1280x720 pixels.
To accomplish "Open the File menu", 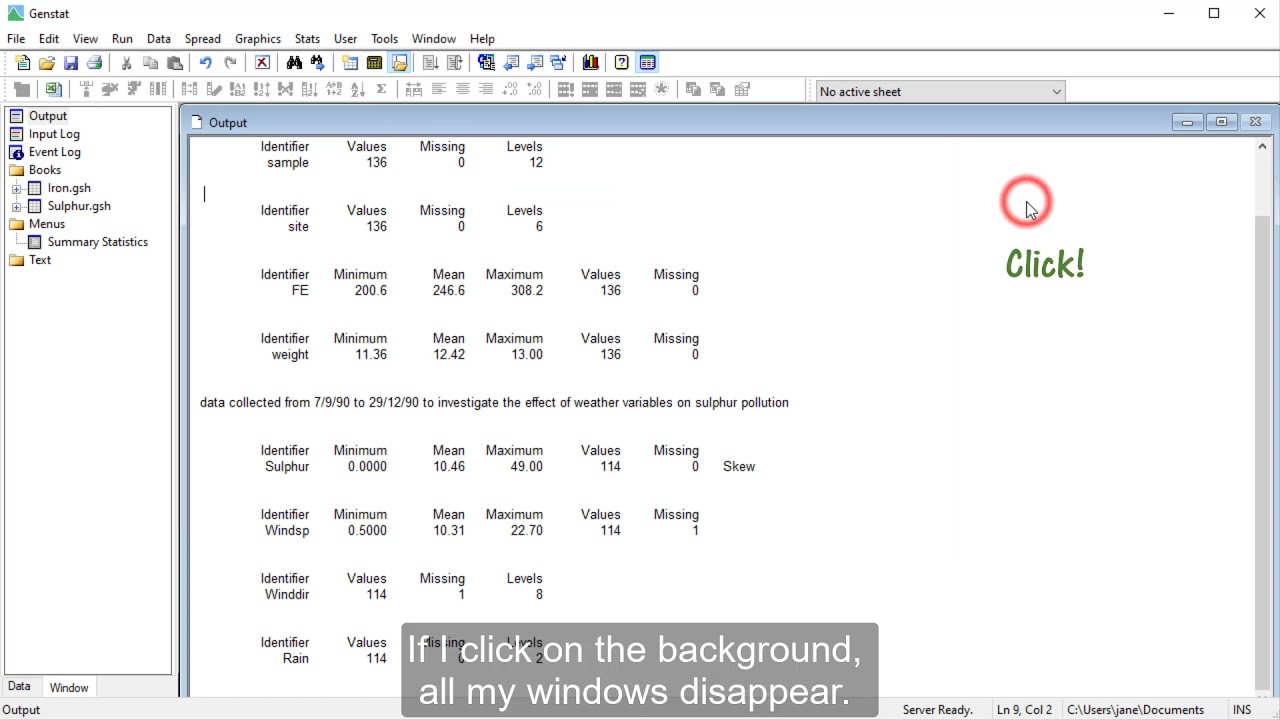I will 16,39.
